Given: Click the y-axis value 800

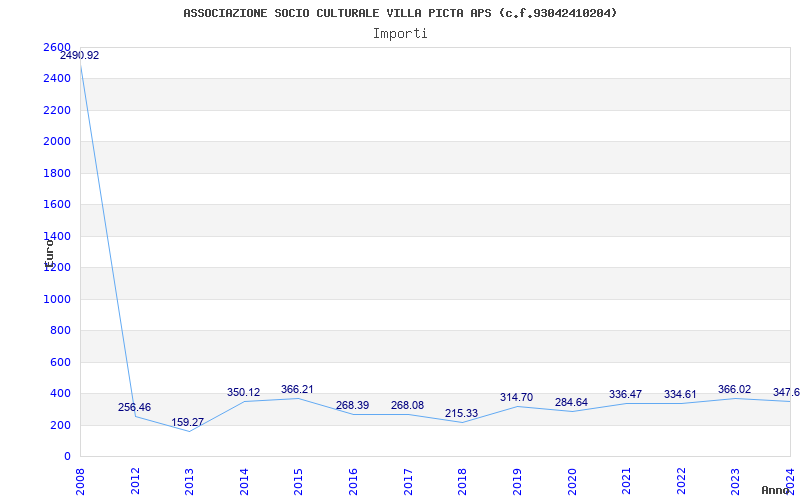Looking at the screenshot, I should [x=61, y=331].
